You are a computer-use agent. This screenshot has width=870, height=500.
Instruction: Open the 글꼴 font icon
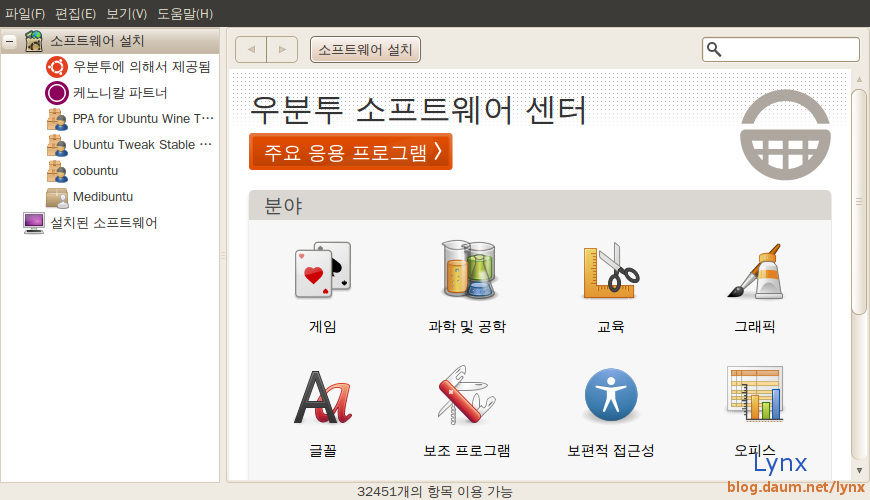click(x=323, y=397)
